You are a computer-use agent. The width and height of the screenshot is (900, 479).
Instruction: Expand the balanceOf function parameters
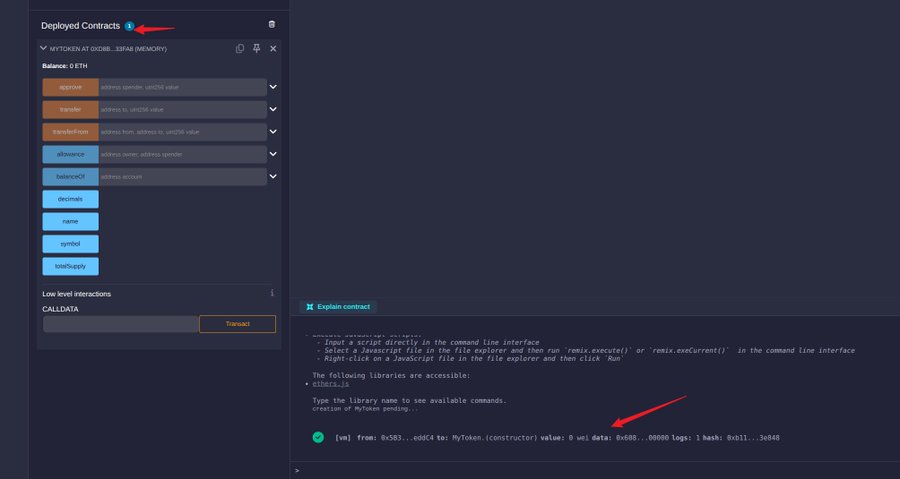coord(273,177)
